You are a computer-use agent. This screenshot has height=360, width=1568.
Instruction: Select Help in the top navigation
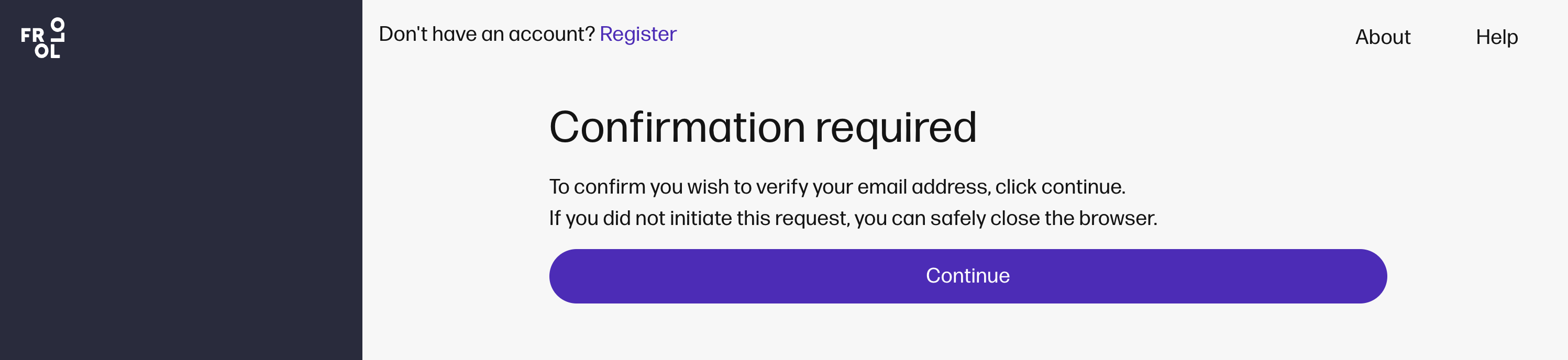(x=1496, y=37)
